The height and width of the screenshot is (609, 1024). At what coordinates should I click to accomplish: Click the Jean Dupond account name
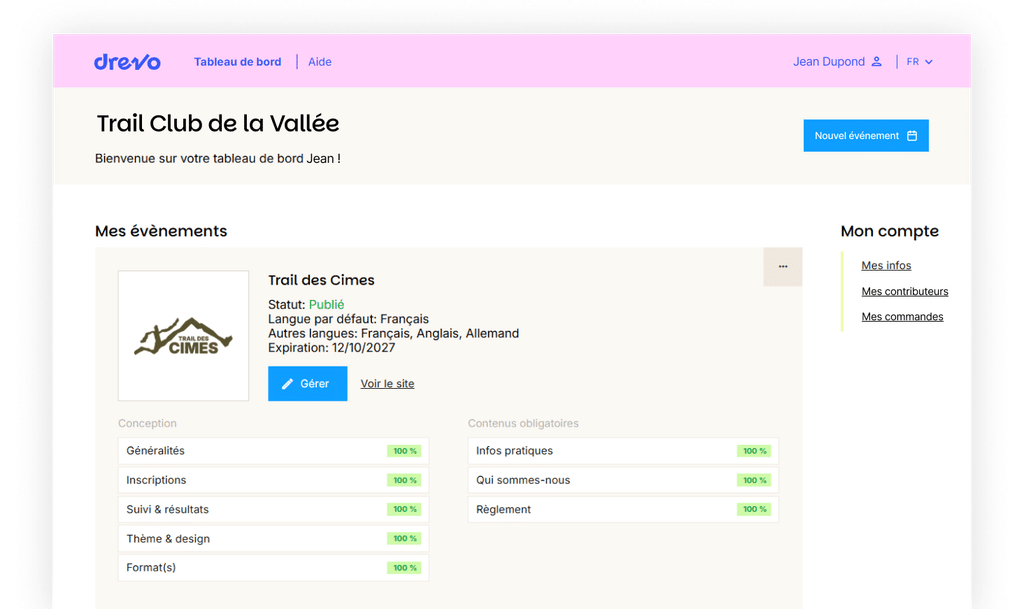829,61
